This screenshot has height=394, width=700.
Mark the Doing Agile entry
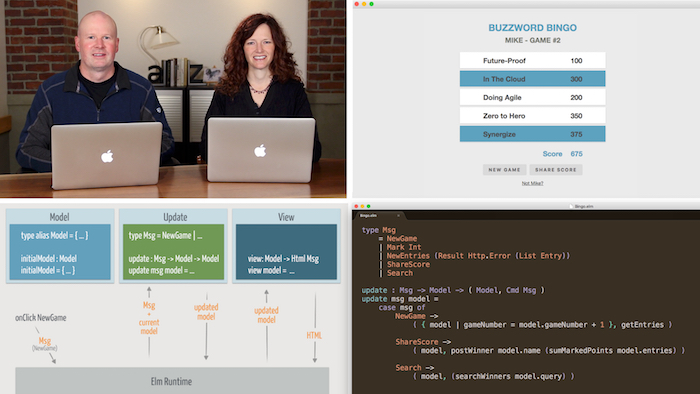[533, 97]
